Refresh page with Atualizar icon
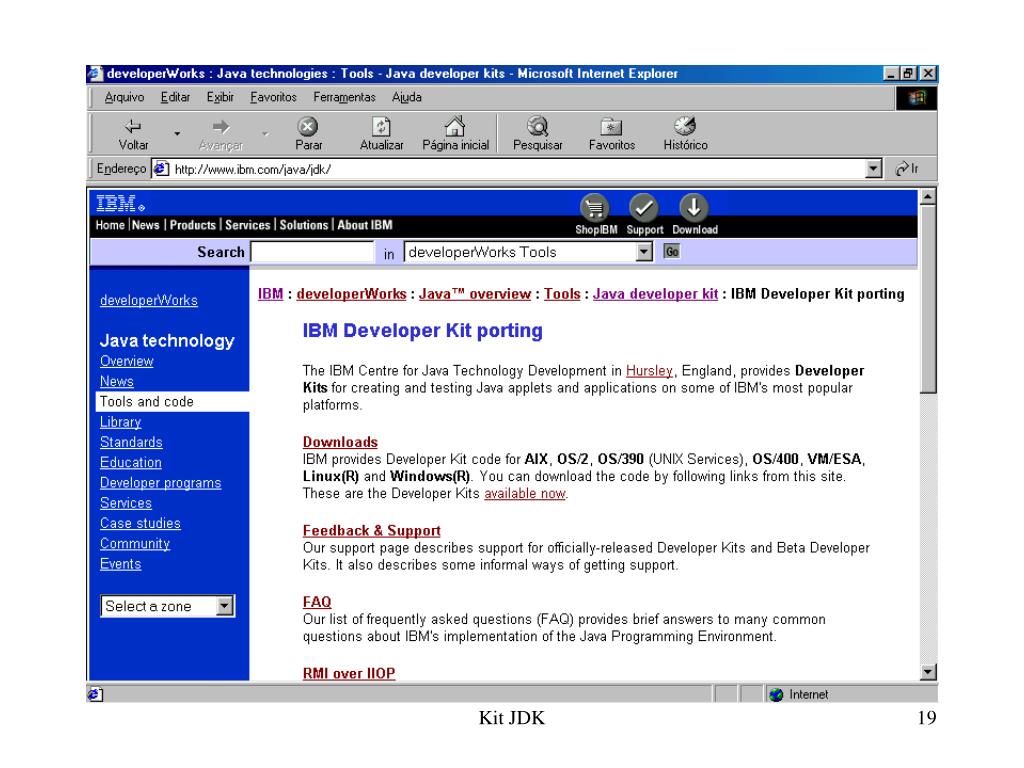Image resolution: width=1024 pixels, height=768 pixels. tap(381, 126)
